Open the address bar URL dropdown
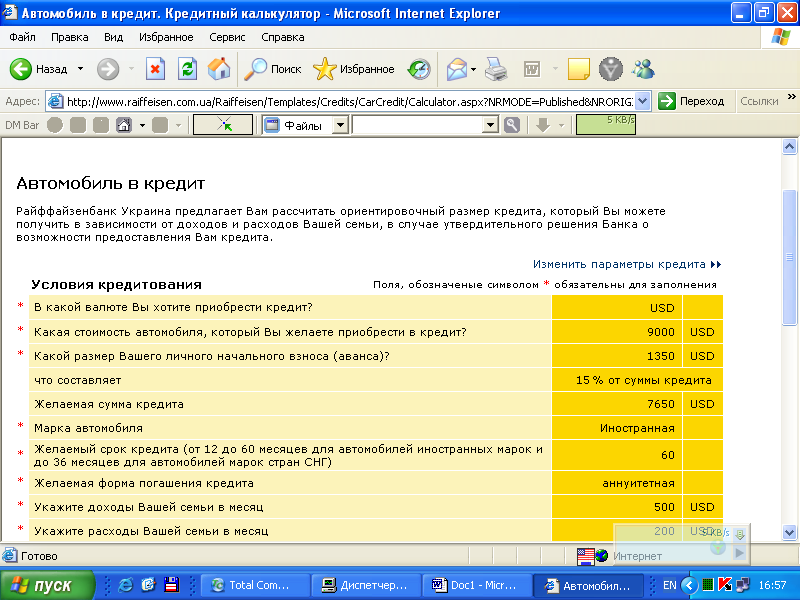This screenshot has height=600, width=800. tap(642, 101)
